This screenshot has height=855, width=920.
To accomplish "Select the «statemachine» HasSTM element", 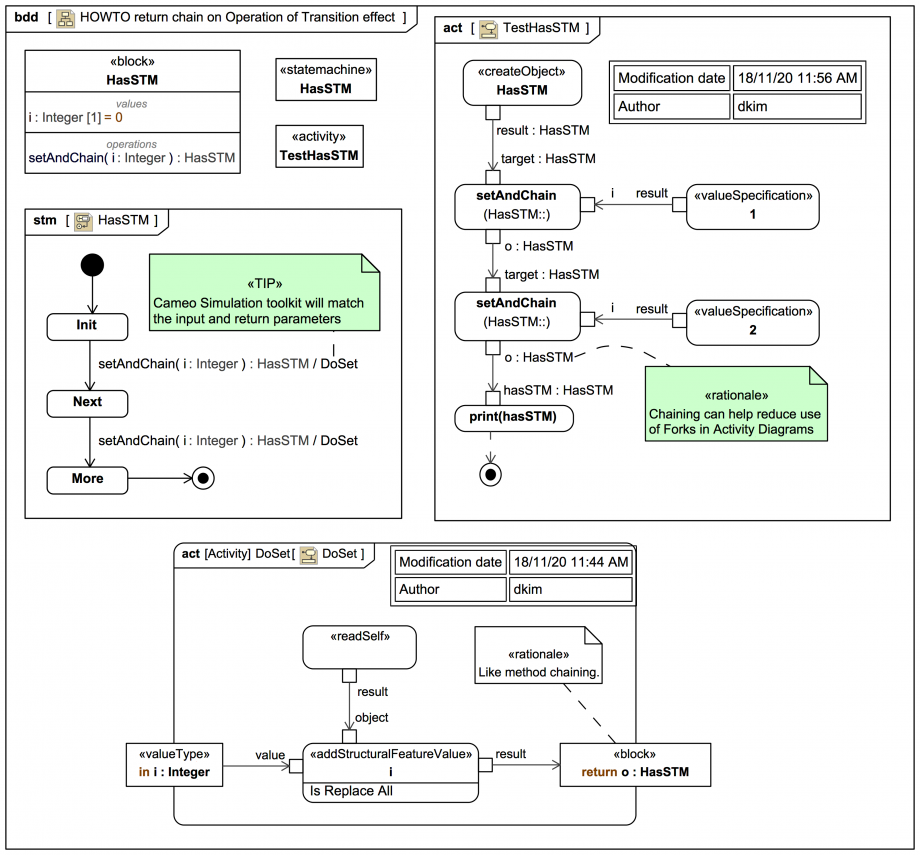I will (326, 79).
